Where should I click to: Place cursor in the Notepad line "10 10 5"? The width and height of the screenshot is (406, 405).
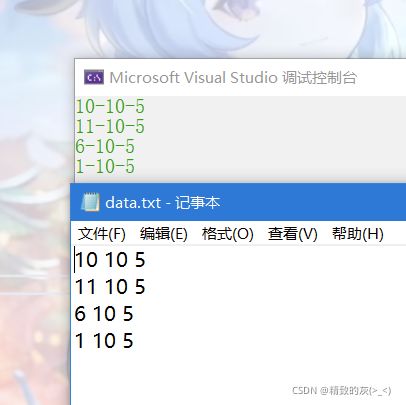[x=110, y=260]
